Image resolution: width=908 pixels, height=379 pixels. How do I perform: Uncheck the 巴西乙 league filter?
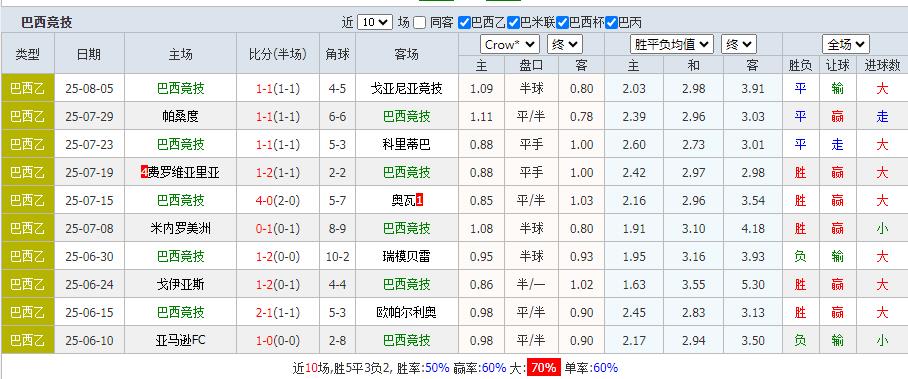tap(464, 23)
